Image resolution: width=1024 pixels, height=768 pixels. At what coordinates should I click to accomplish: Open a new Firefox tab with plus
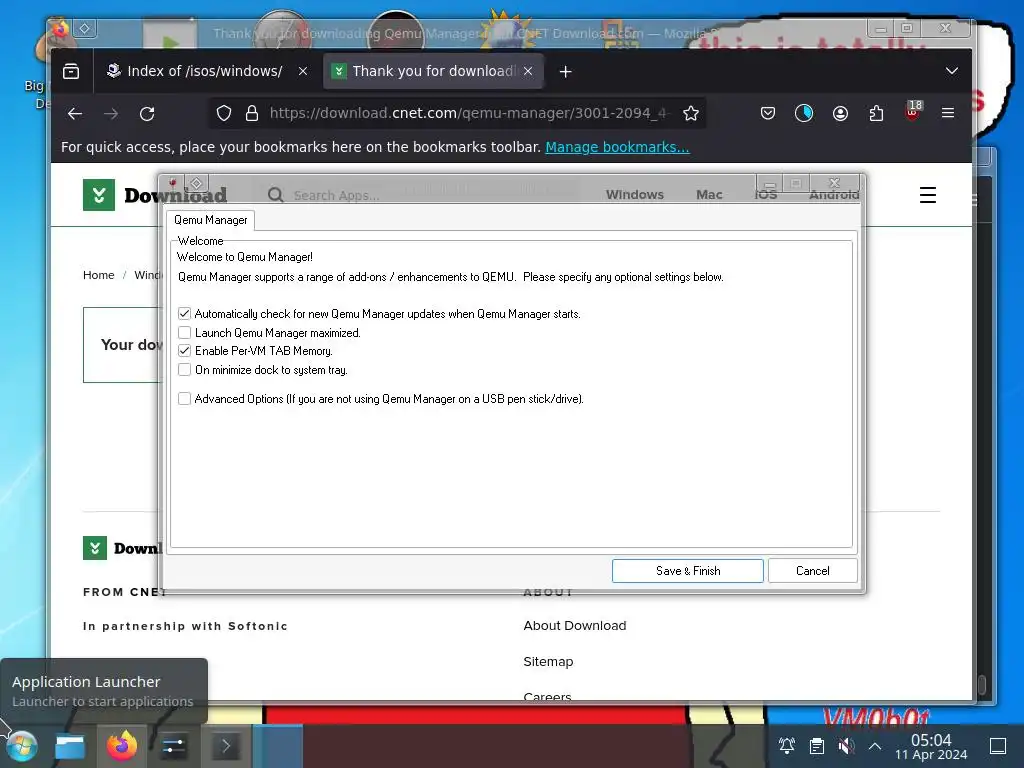(566, 72)
